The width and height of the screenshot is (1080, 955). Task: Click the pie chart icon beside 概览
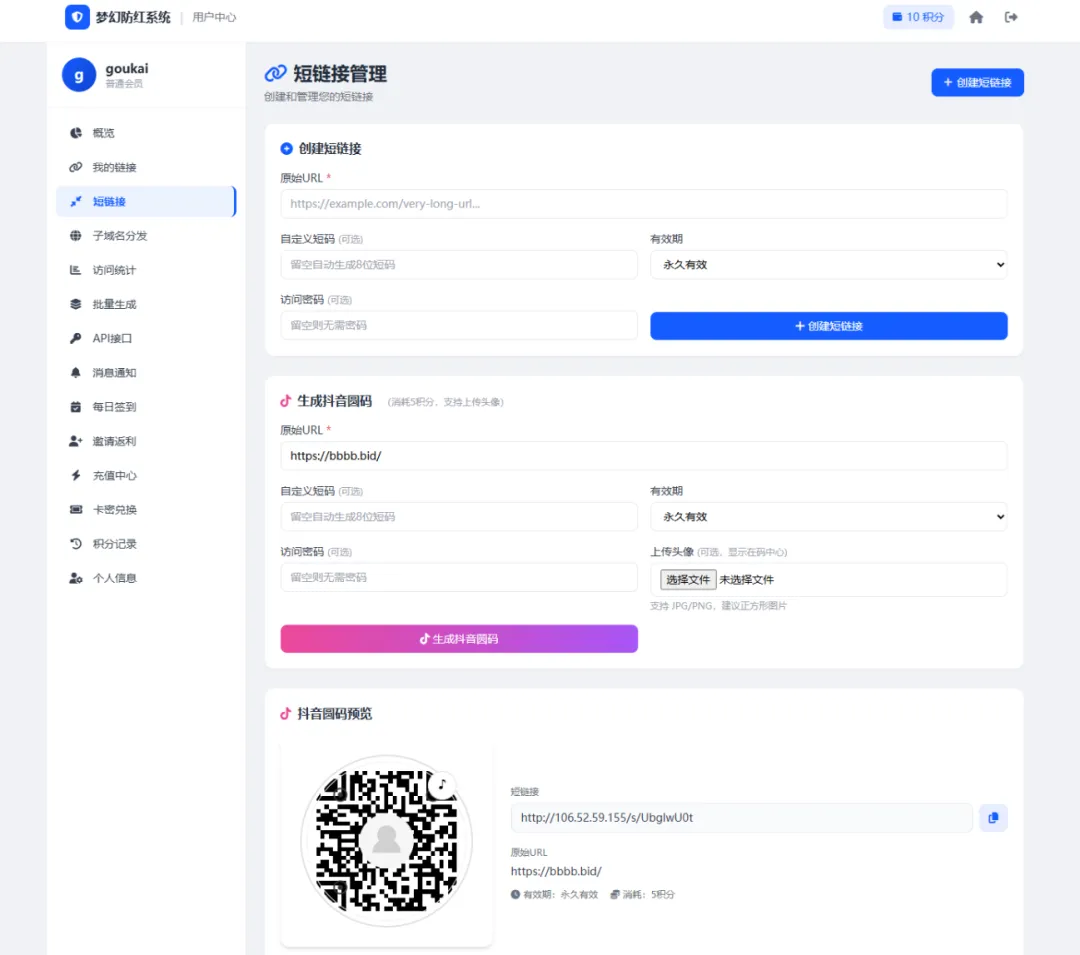pyautogui.click(x=76, y=133)
